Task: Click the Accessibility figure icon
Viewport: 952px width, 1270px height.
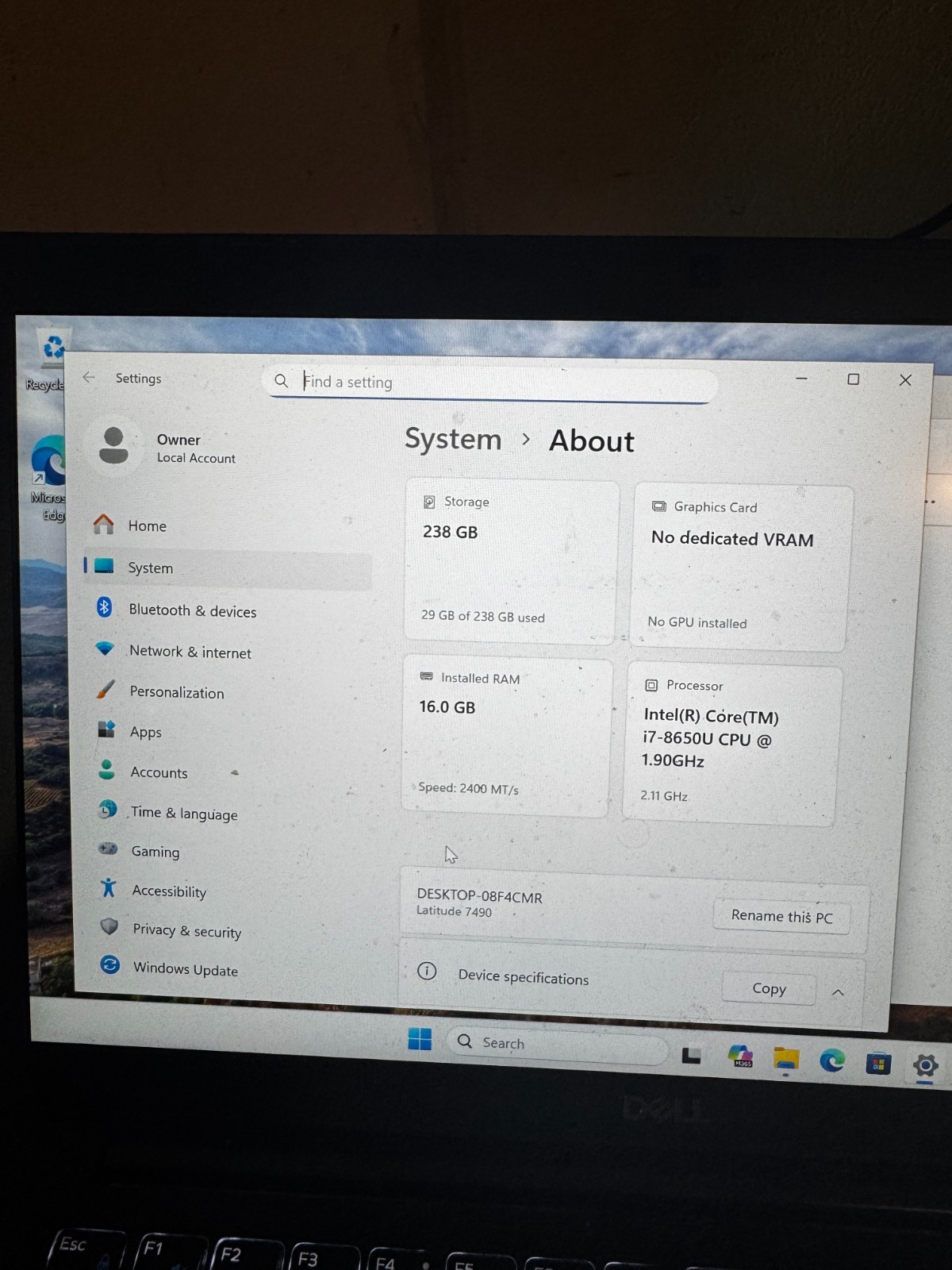Action: (x=109, y=887)
